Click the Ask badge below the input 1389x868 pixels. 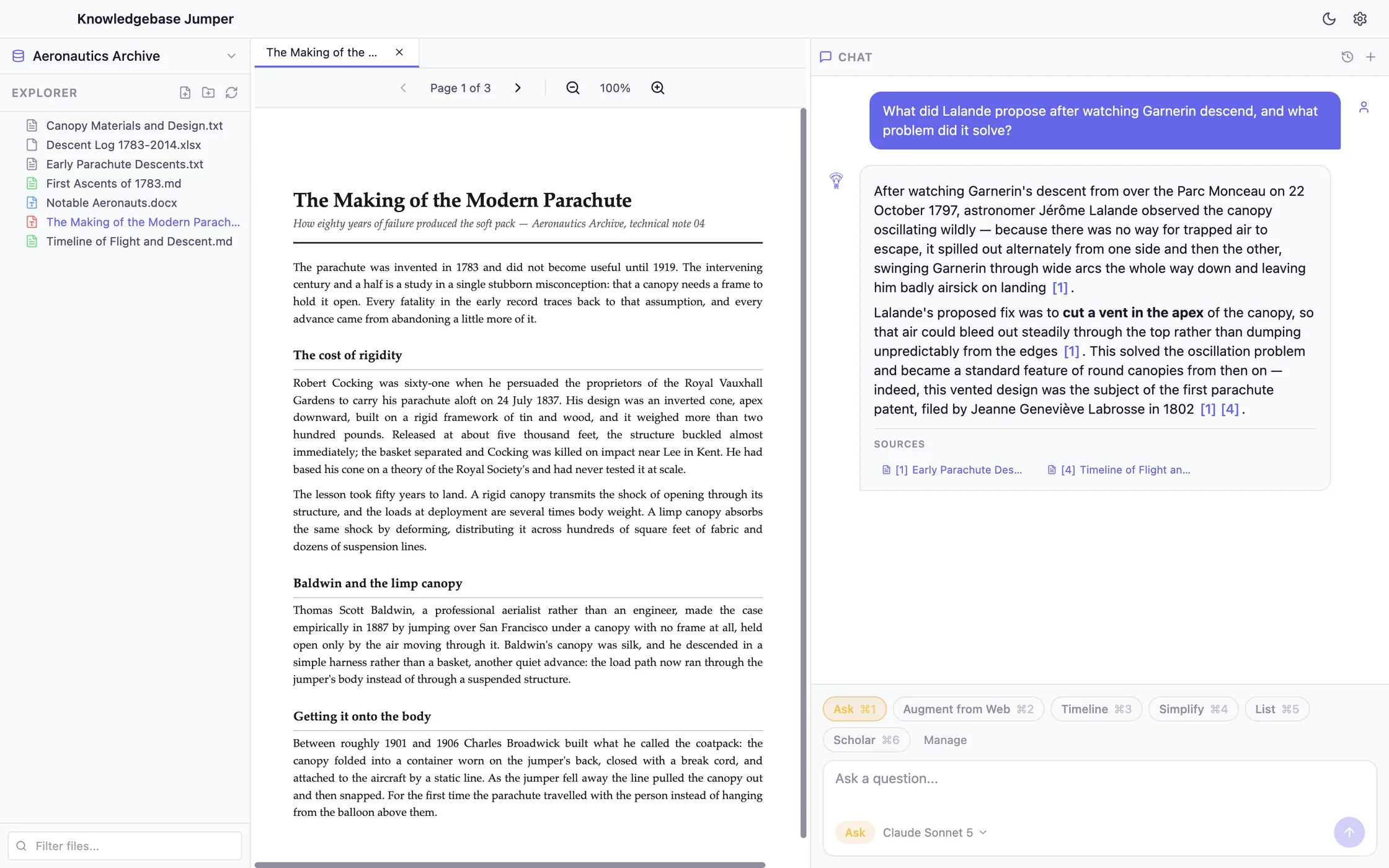(x=854, y=833)
